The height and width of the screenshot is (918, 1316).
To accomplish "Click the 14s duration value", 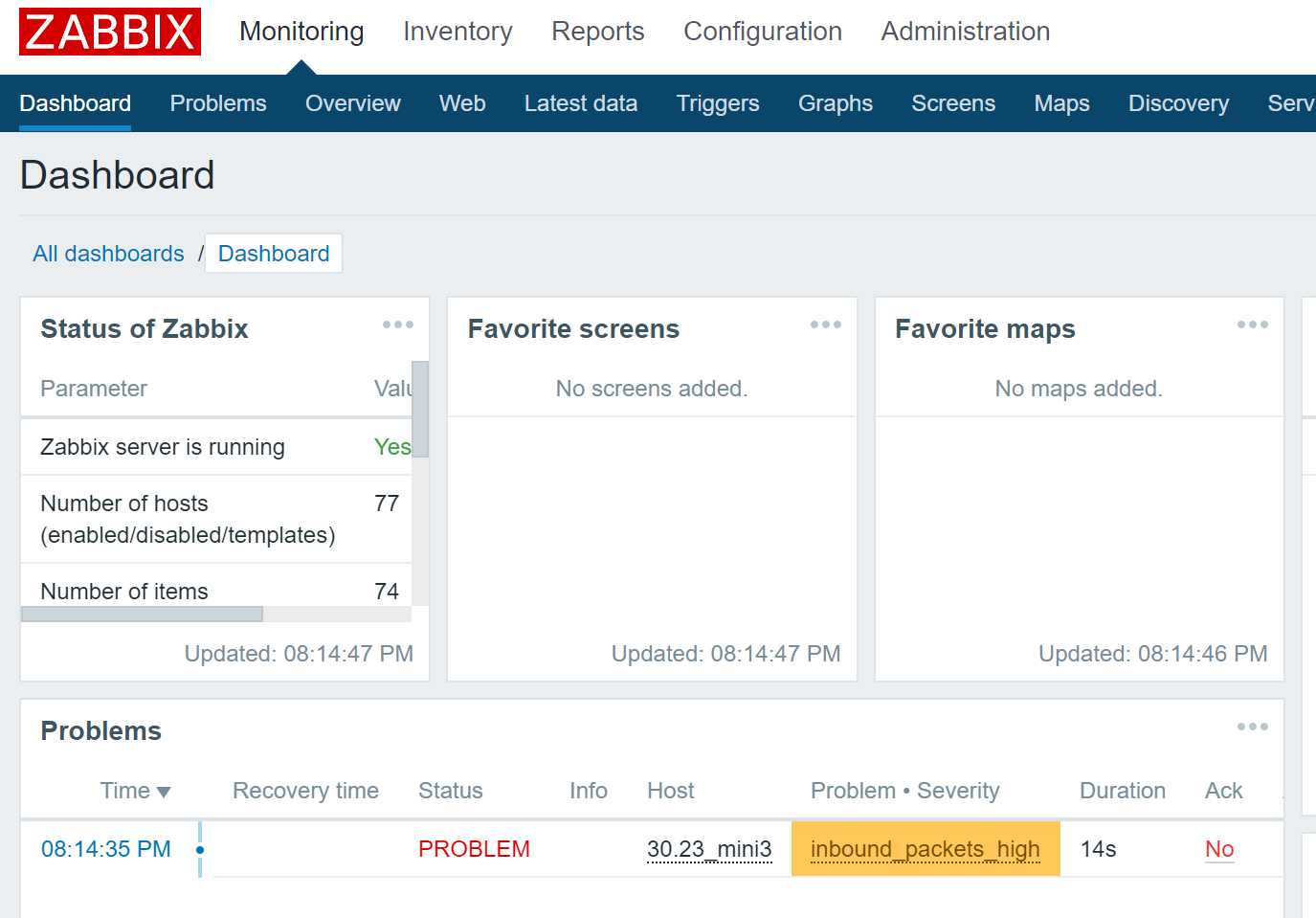I will click(1099, 849).
